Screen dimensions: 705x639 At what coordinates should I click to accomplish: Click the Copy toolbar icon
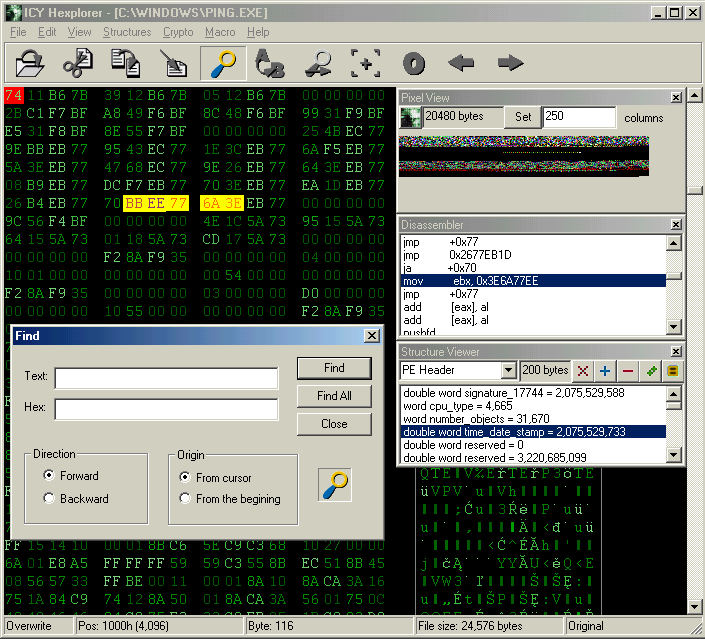[126, 63]
